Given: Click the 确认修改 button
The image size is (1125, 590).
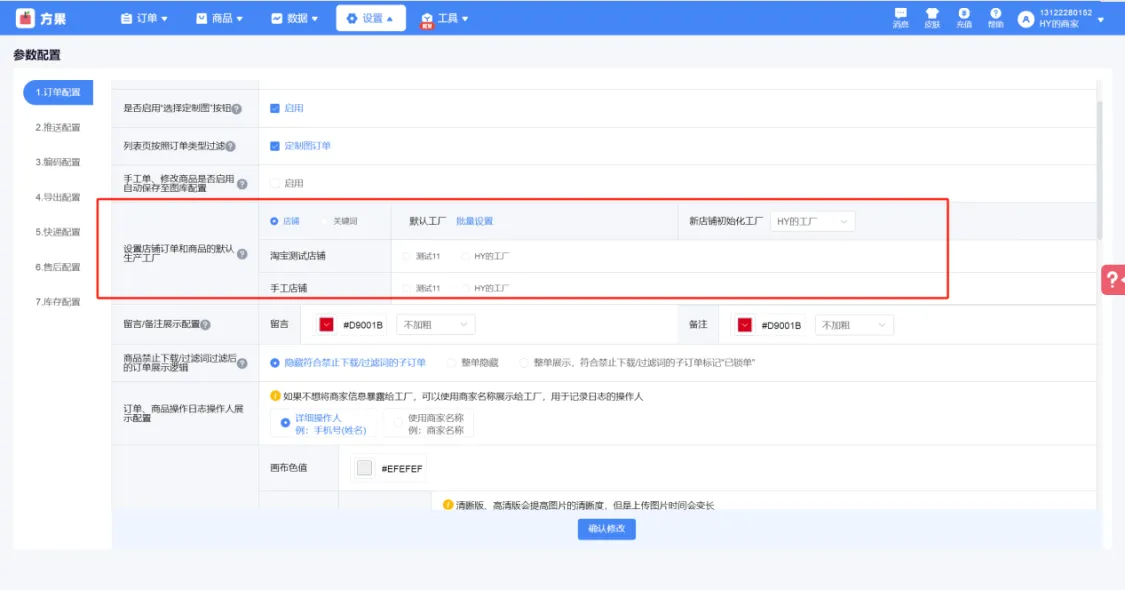Looking at the screenshot, I should coord(606,529).
